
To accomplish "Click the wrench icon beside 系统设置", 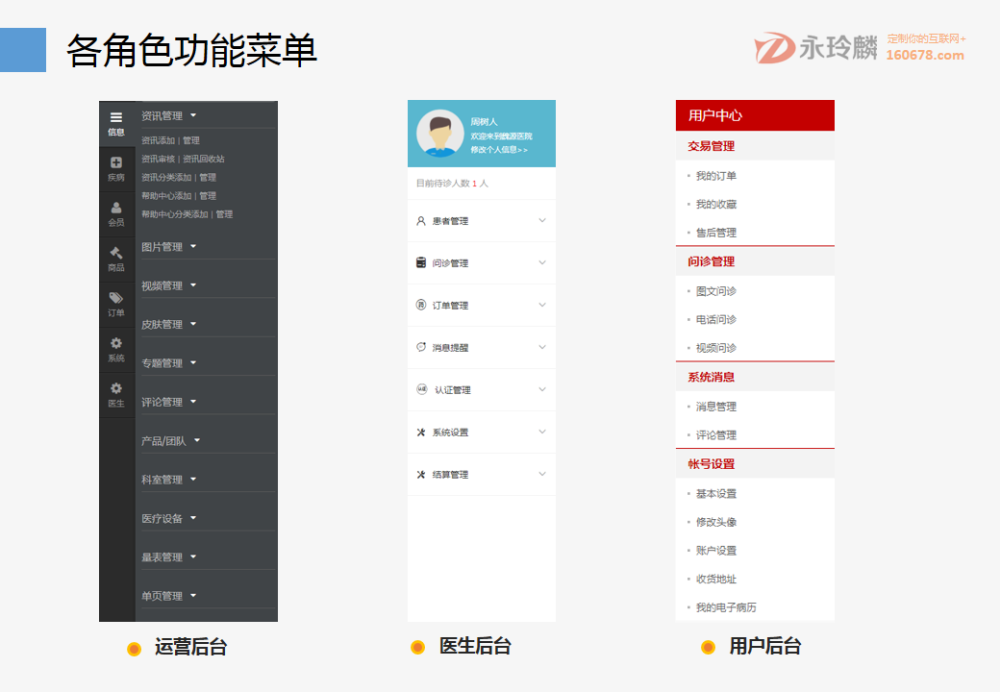I will point(418,430).
